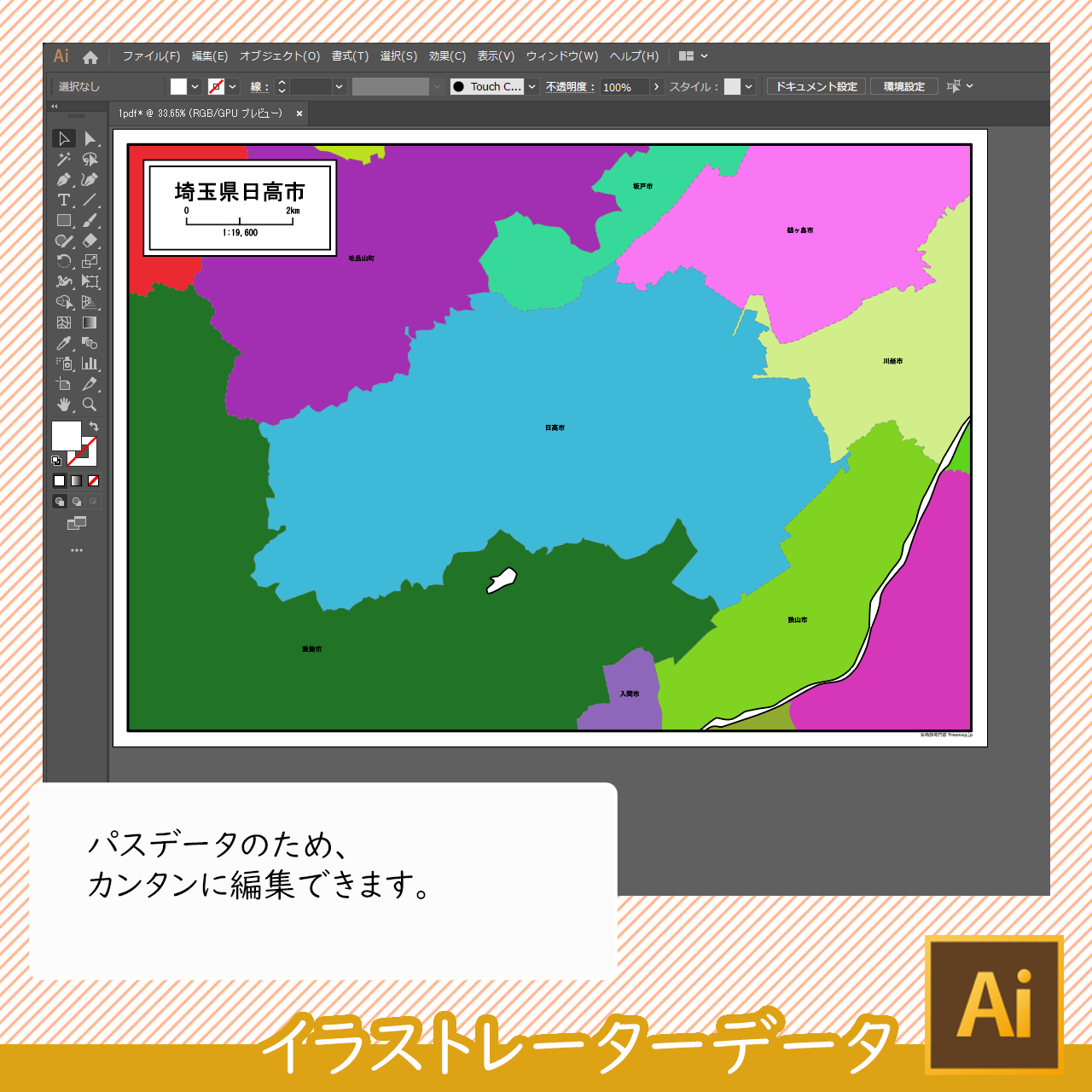1092x1092 pixels.
Task: Open the graphic style dropdown
Action: coord(749,86)
